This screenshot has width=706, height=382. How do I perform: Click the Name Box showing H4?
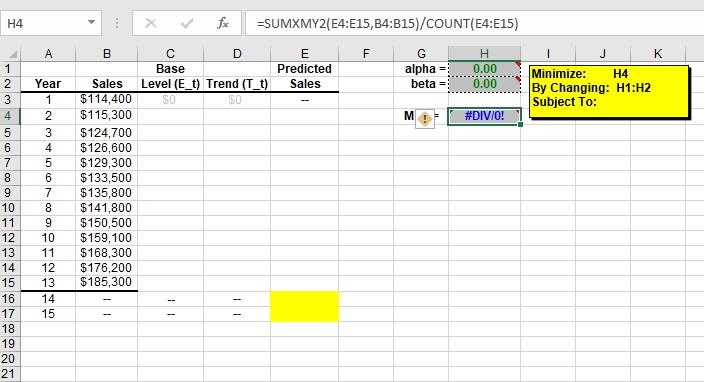pos(51,23)
